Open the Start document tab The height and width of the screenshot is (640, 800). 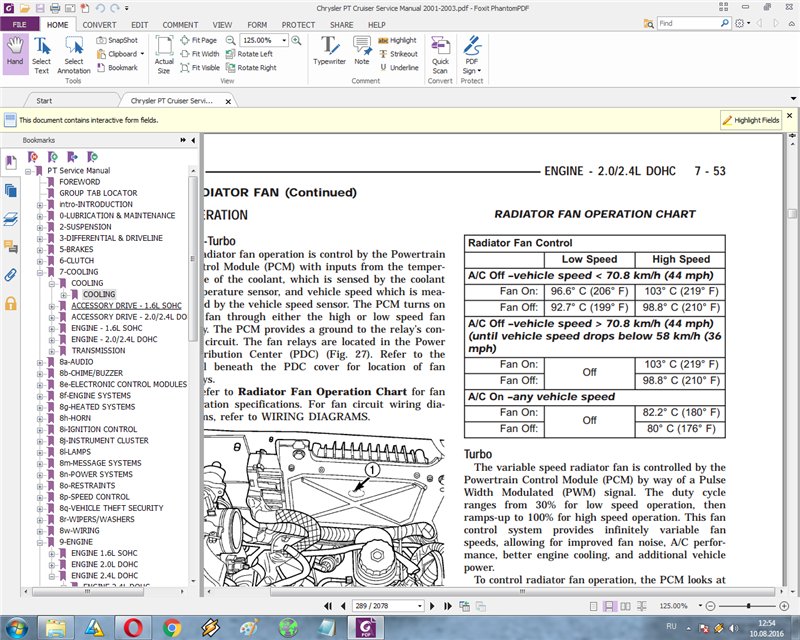tap(44, 101)
